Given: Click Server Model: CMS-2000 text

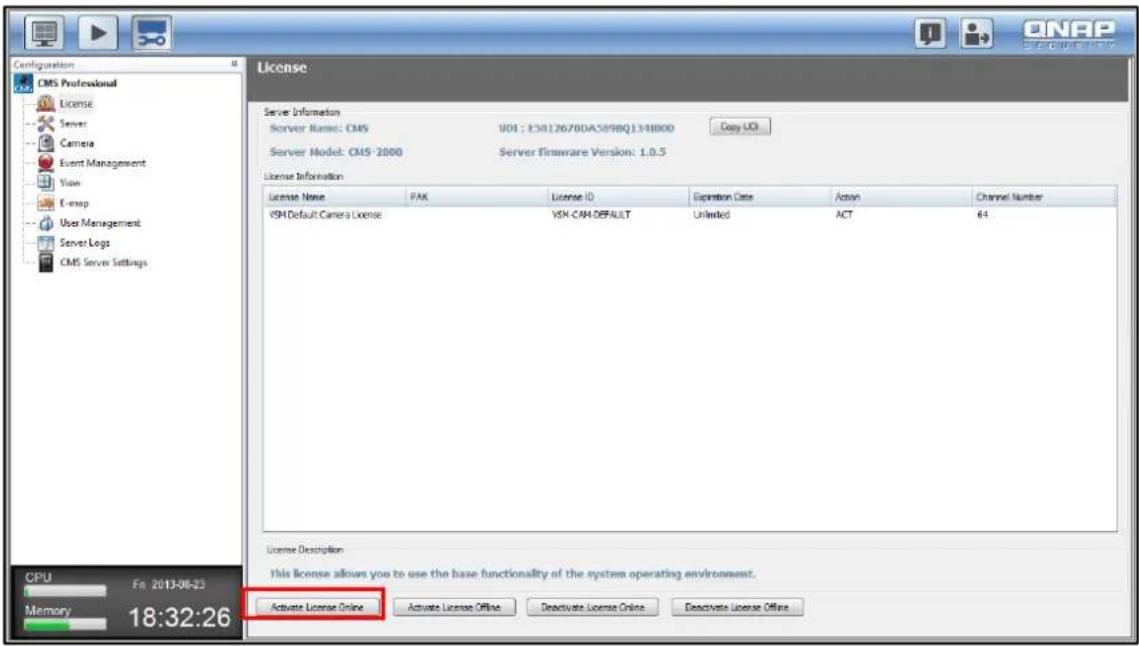Looking at the screenshot, I should point(336,153).
